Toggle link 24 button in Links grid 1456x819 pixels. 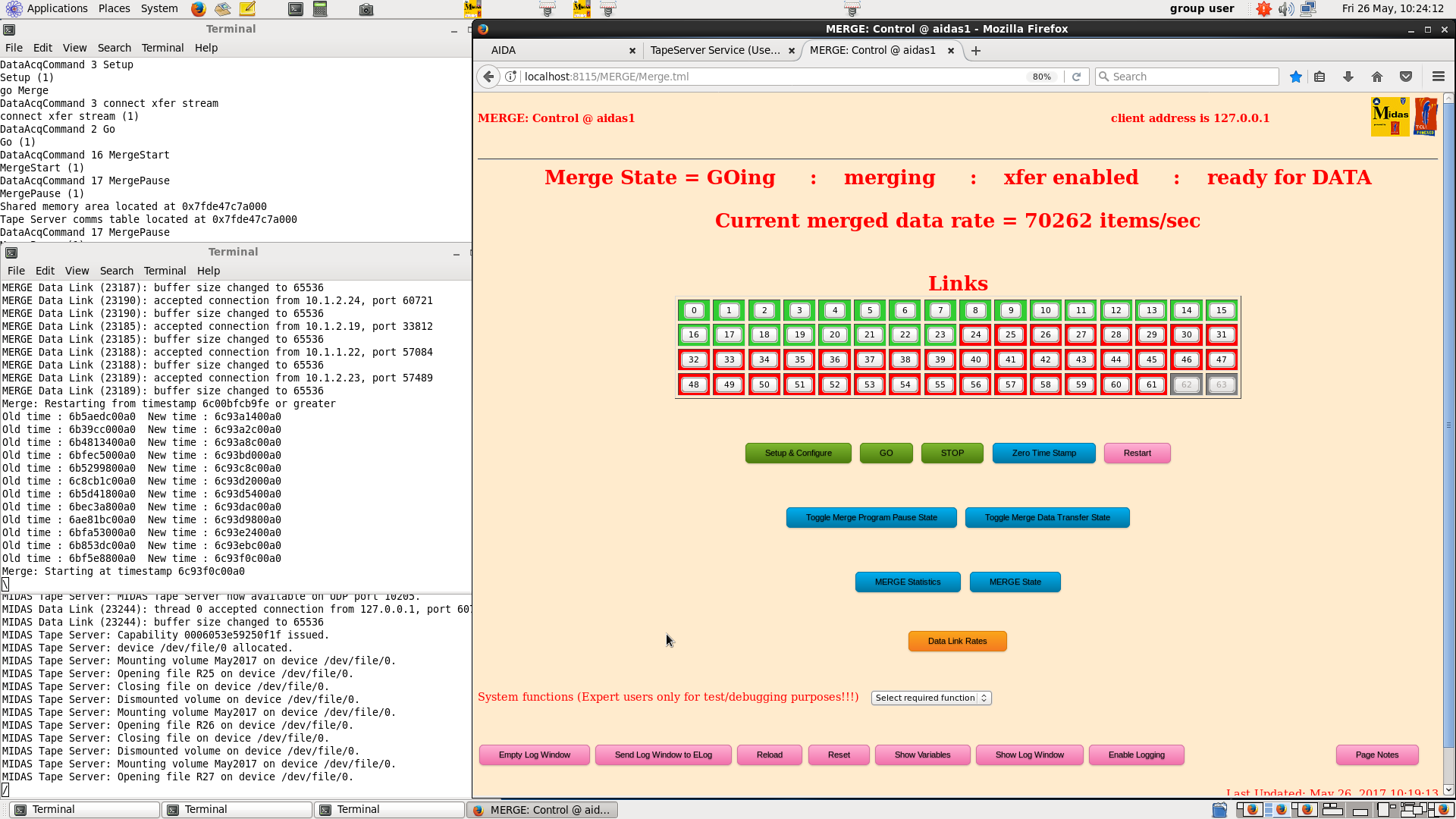coord(975,334)
